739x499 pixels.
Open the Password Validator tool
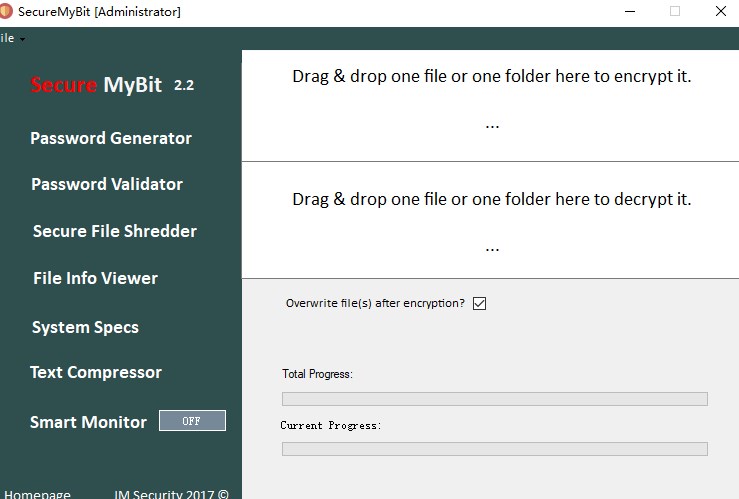point(107,184)
